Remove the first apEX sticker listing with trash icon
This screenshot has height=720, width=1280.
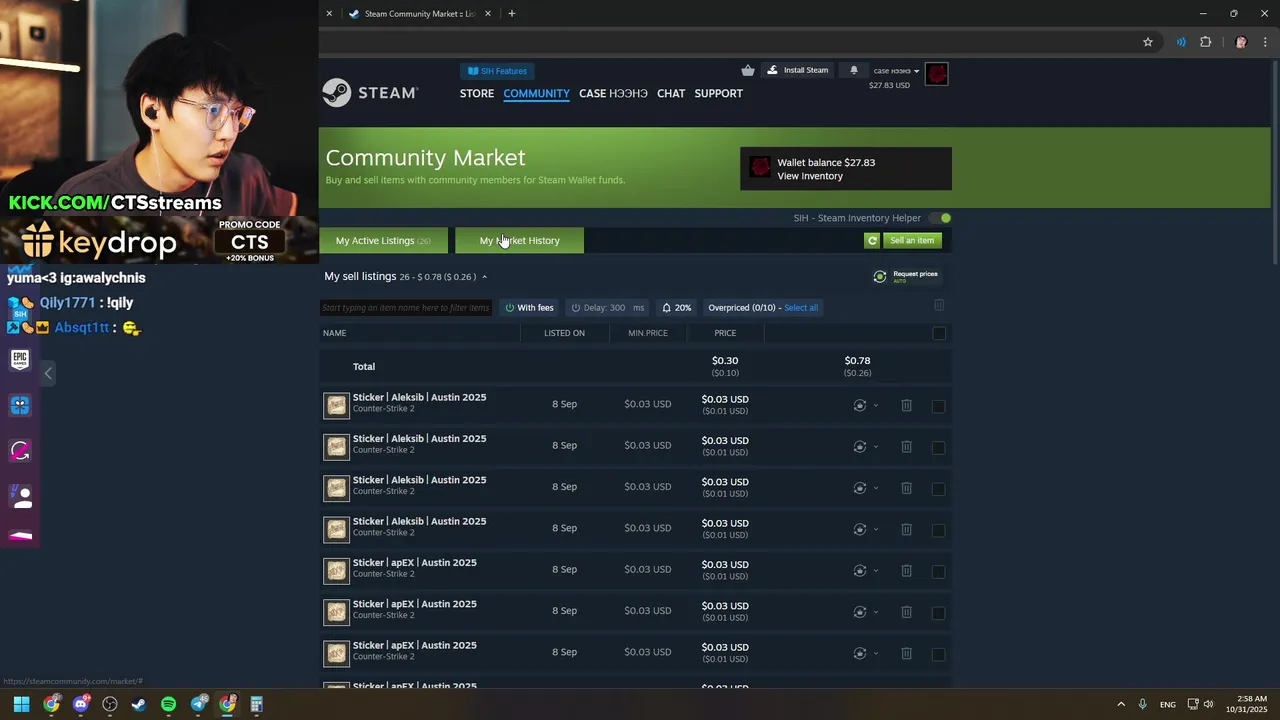[906, 571]
